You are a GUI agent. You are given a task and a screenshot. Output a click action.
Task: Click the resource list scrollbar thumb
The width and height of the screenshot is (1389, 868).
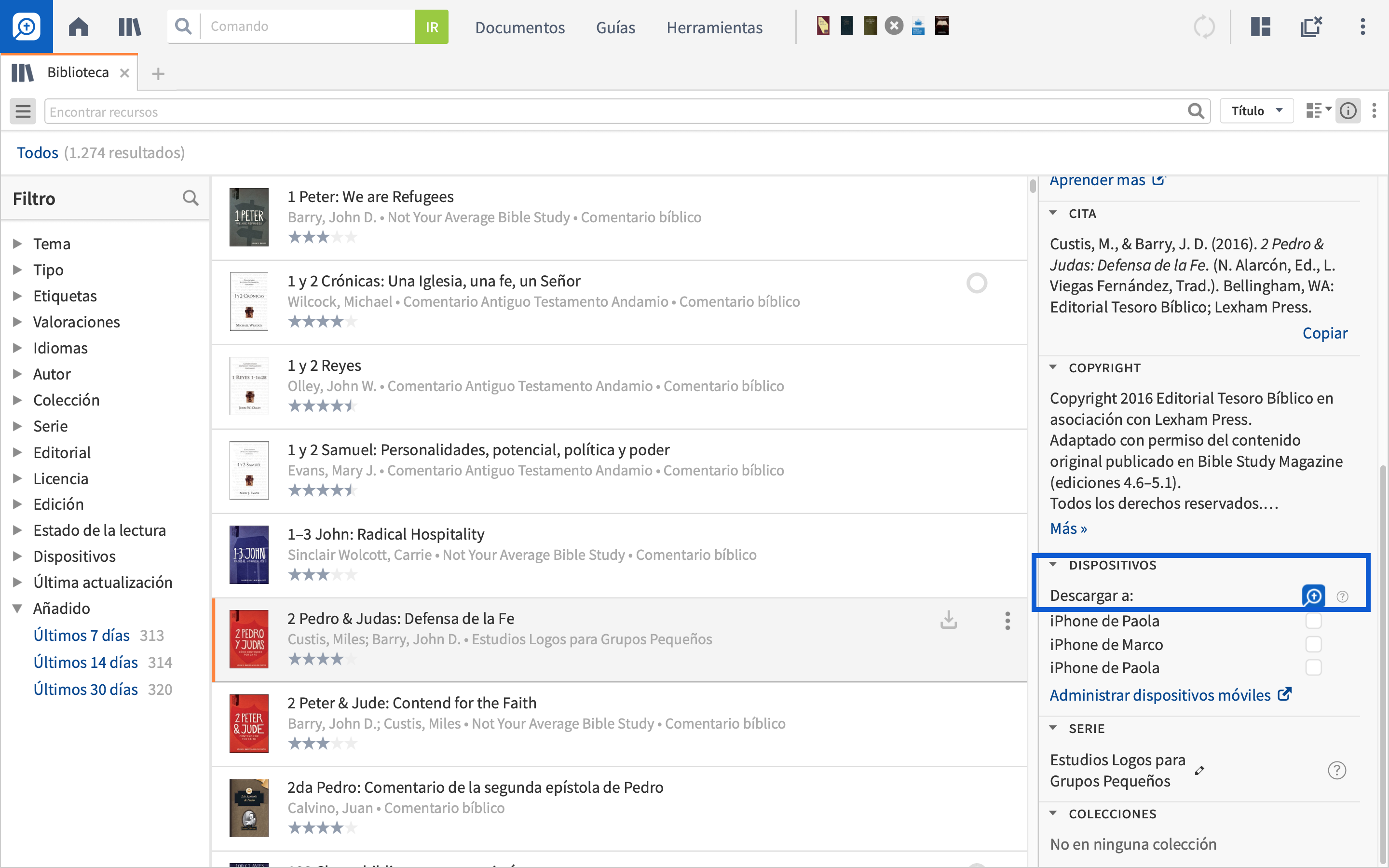pos(1033,186)
